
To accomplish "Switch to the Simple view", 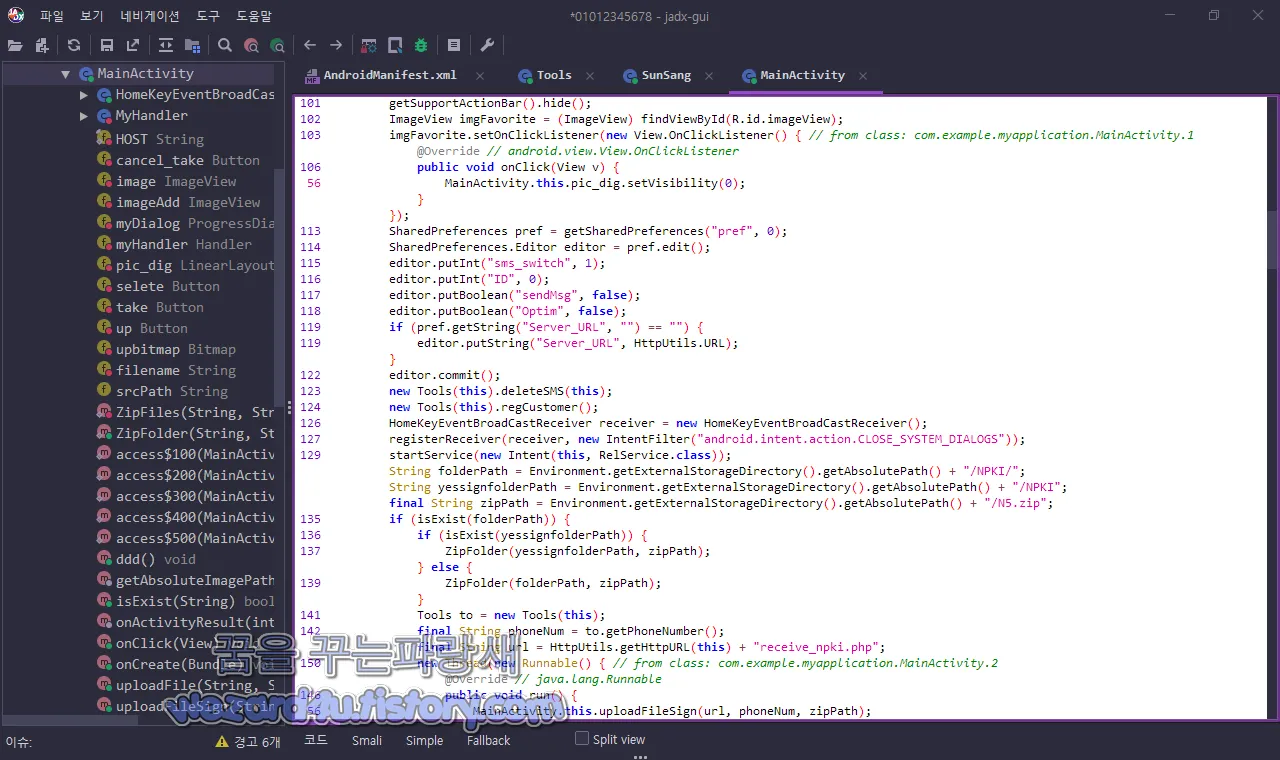I will [424, 740].
